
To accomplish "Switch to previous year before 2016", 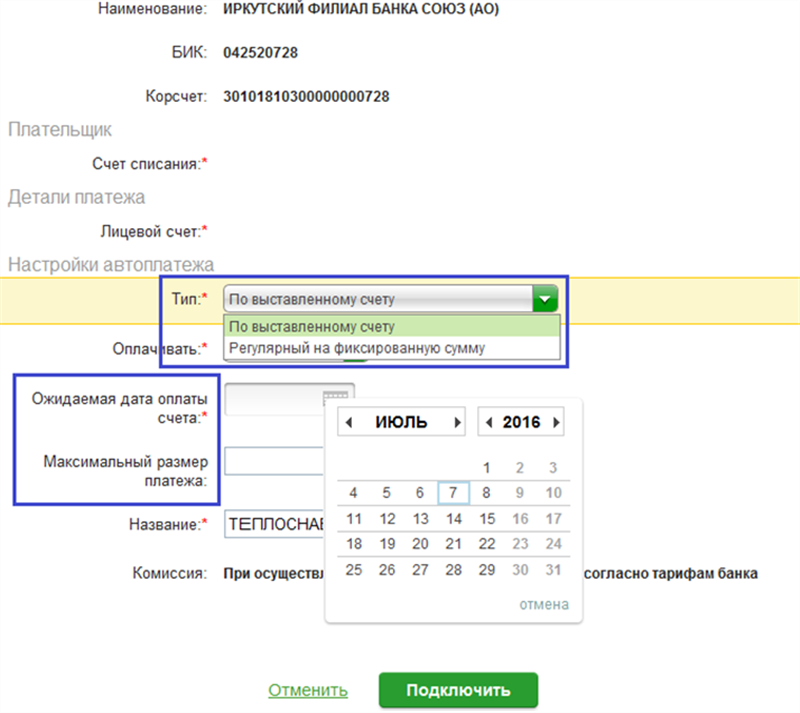I will pyautogui.click(x=489, y=422).
